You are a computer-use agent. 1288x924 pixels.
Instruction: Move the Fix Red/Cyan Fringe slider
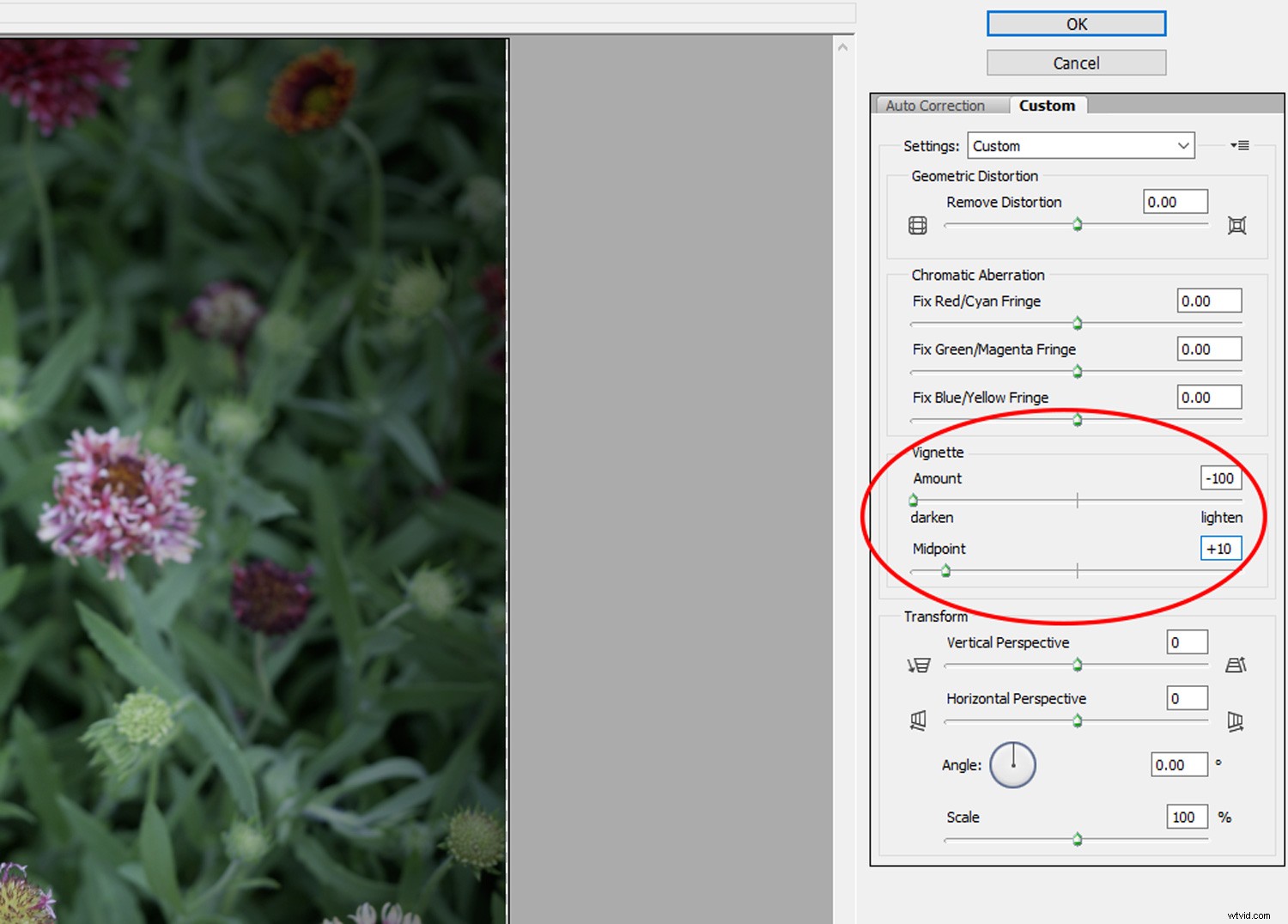pos(1077,324)
